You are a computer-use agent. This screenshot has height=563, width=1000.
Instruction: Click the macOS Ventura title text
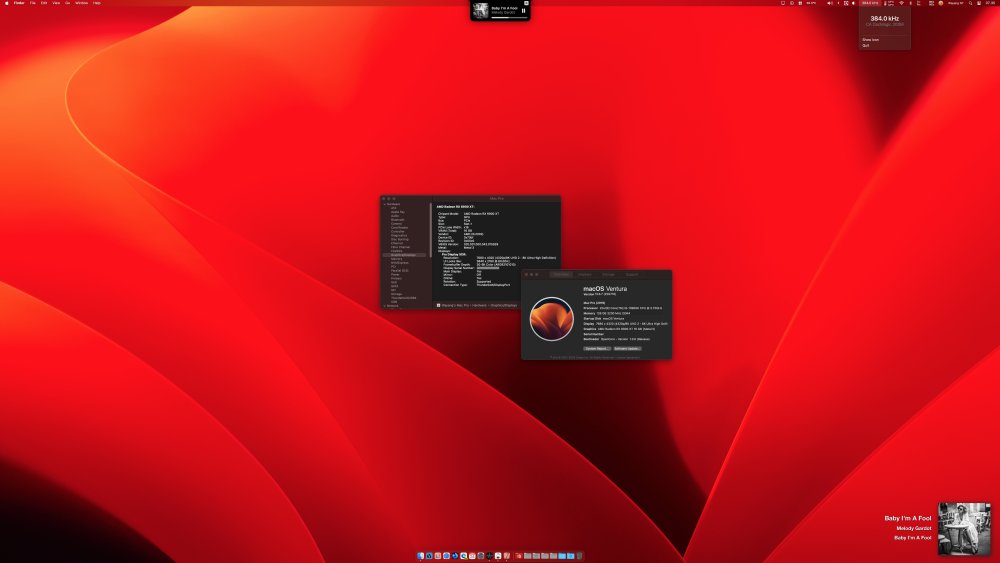(x=605, y=289)
